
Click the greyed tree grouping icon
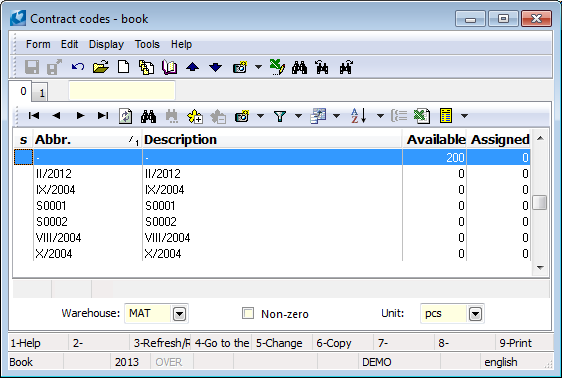click(399, 116)
